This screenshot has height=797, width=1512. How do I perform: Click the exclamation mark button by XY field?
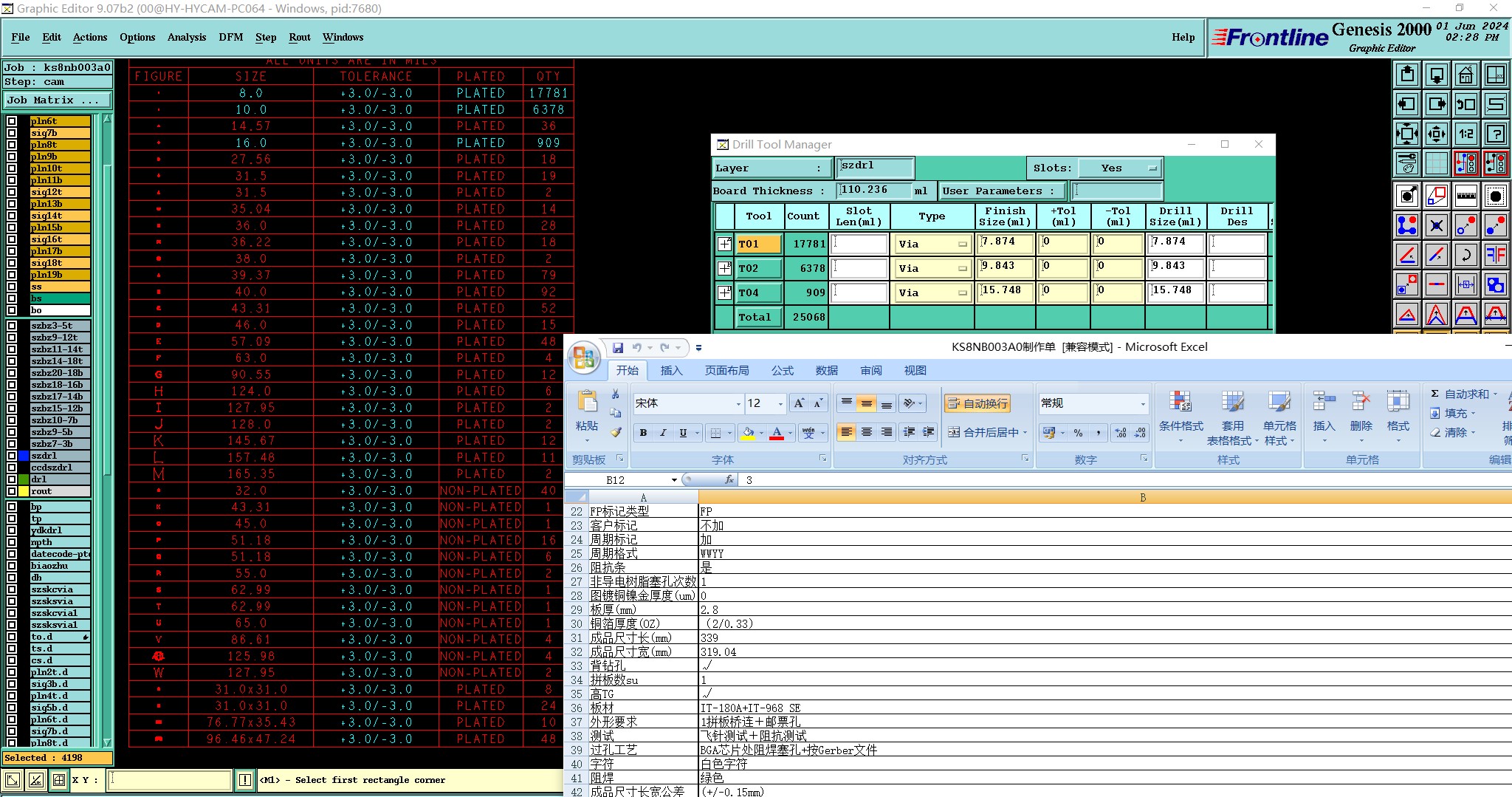pyautogui.click(x=245, y=779)
